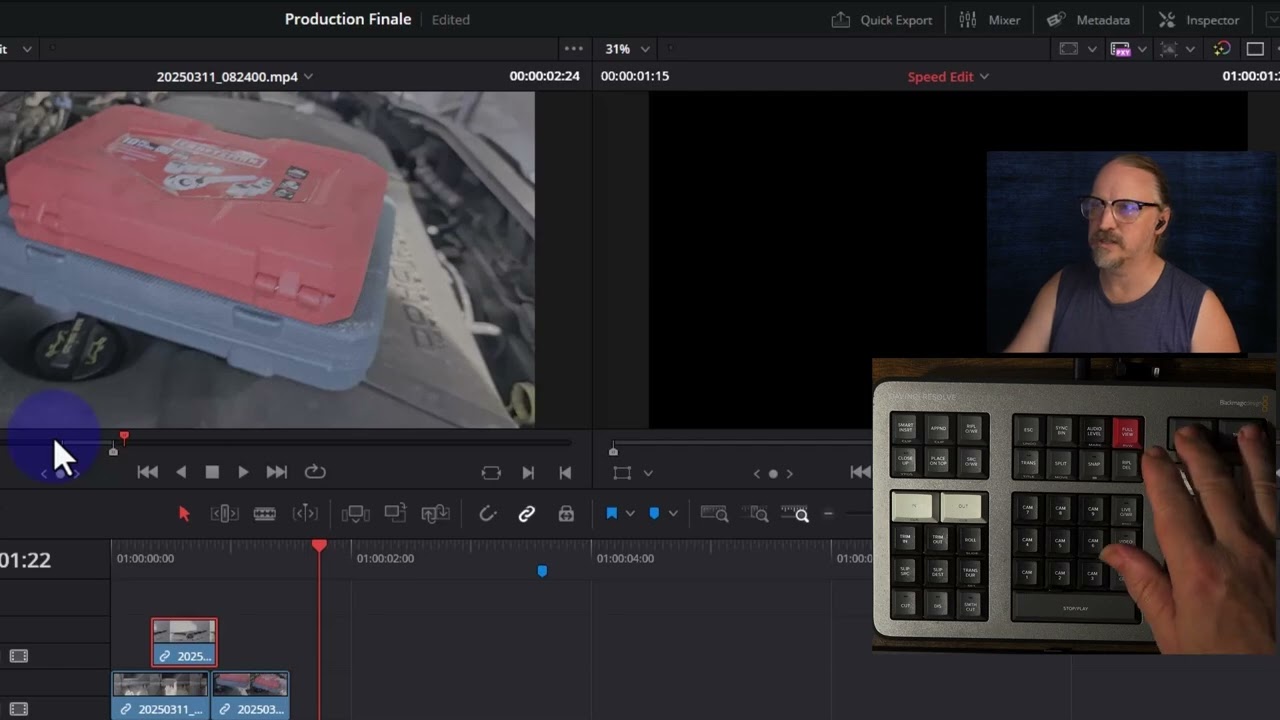Screen dimensions: 1280x720
Task: Click the safe area overlay icon
Action: (x=1069, y=48)
